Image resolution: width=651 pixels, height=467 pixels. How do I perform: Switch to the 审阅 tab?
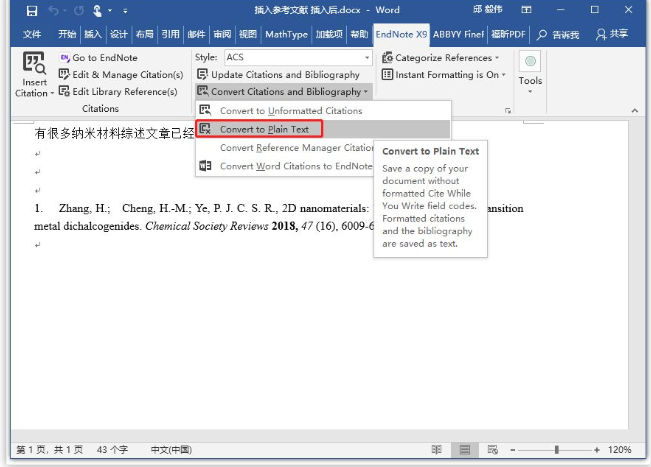222,34
